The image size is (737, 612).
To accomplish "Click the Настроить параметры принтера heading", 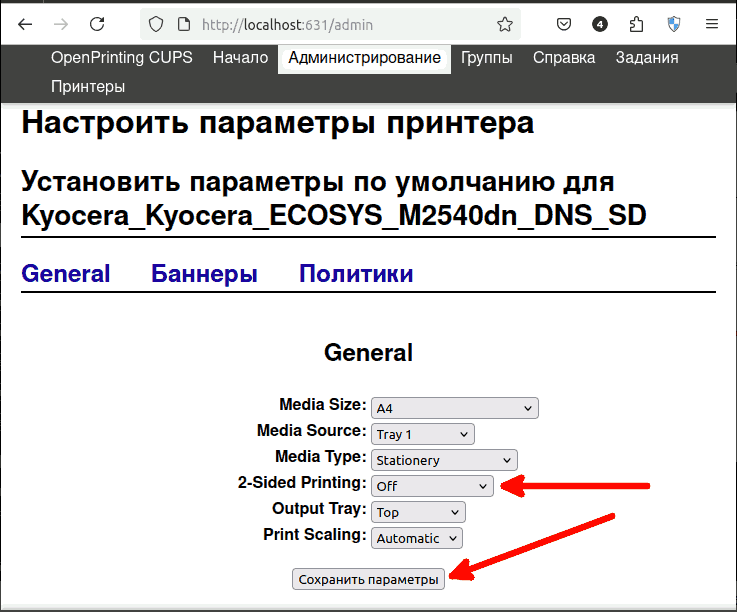I will click(x=278, y=123).
